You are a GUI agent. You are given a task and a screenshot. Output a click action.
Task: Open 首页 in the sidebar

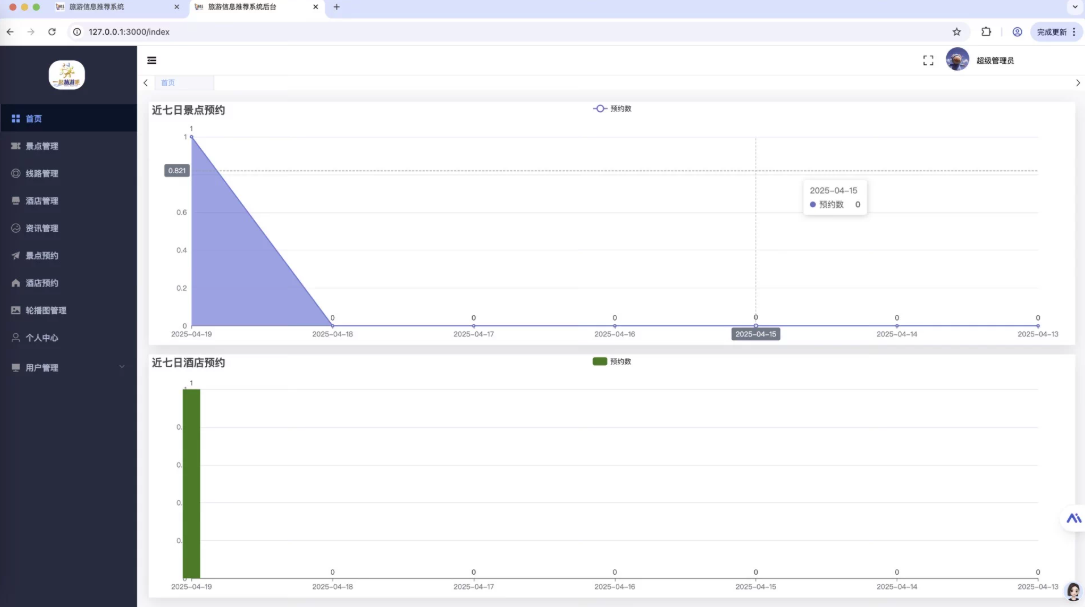coord(69,118)
